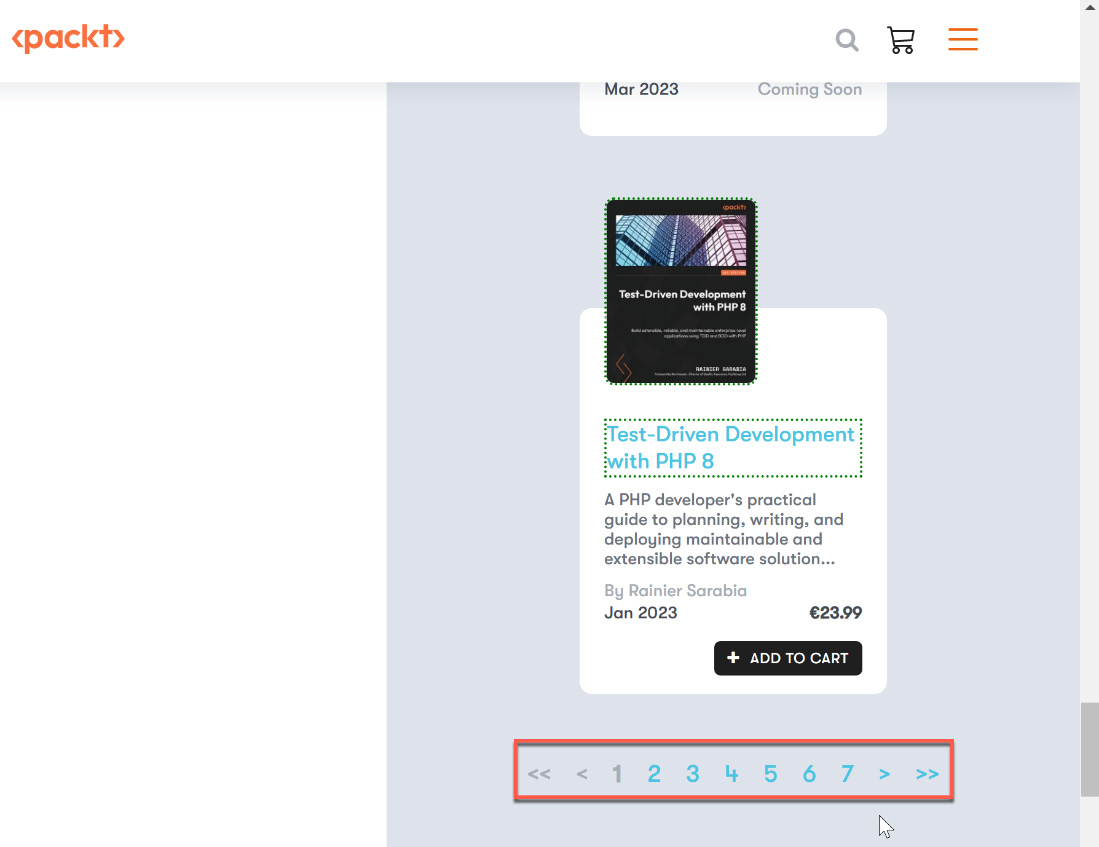Go to the previous results page
Viewport: 1099px width, 847px height.
(582, 774)
